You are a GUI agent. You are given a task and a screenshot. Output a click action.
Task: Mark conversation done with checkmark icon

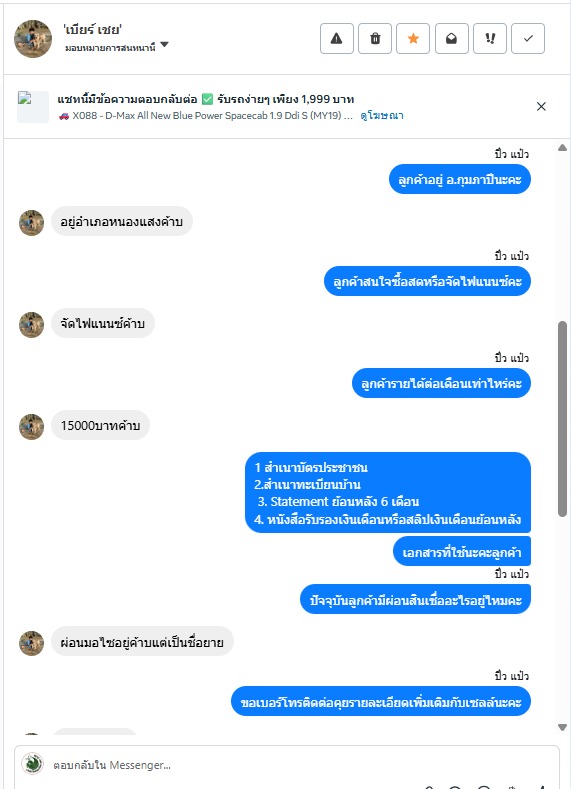tap(528, 38)
